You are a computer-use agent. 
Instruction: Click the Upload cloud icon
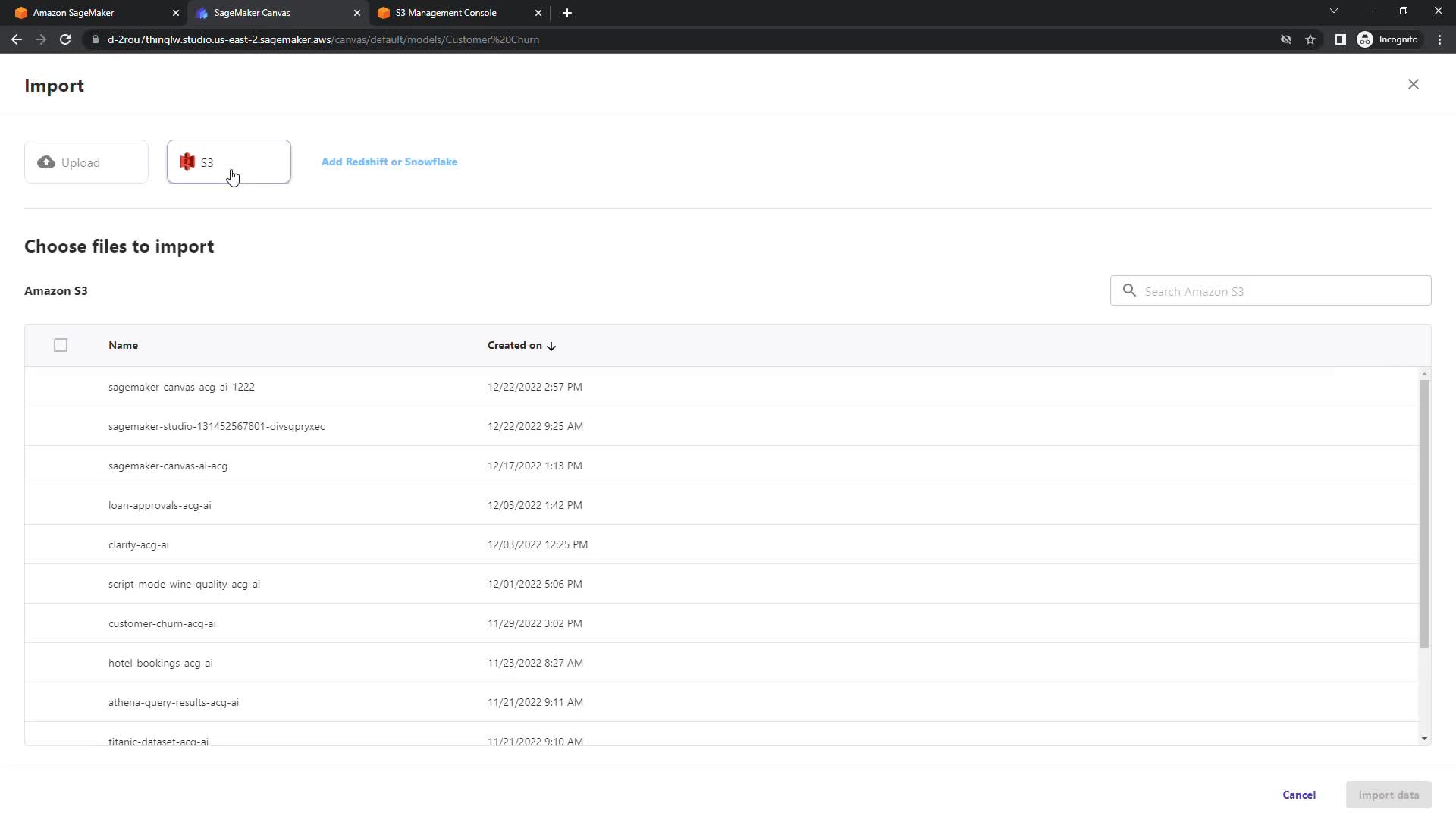click(x=46, y=162)
